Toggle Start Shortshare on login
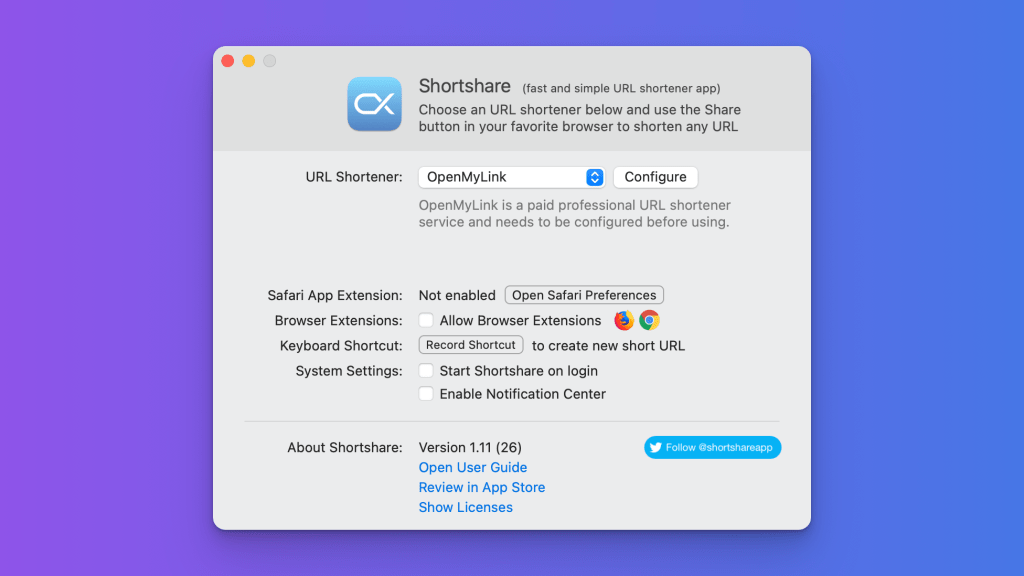This screenshot has width=1024, height=576. (426, 370)
